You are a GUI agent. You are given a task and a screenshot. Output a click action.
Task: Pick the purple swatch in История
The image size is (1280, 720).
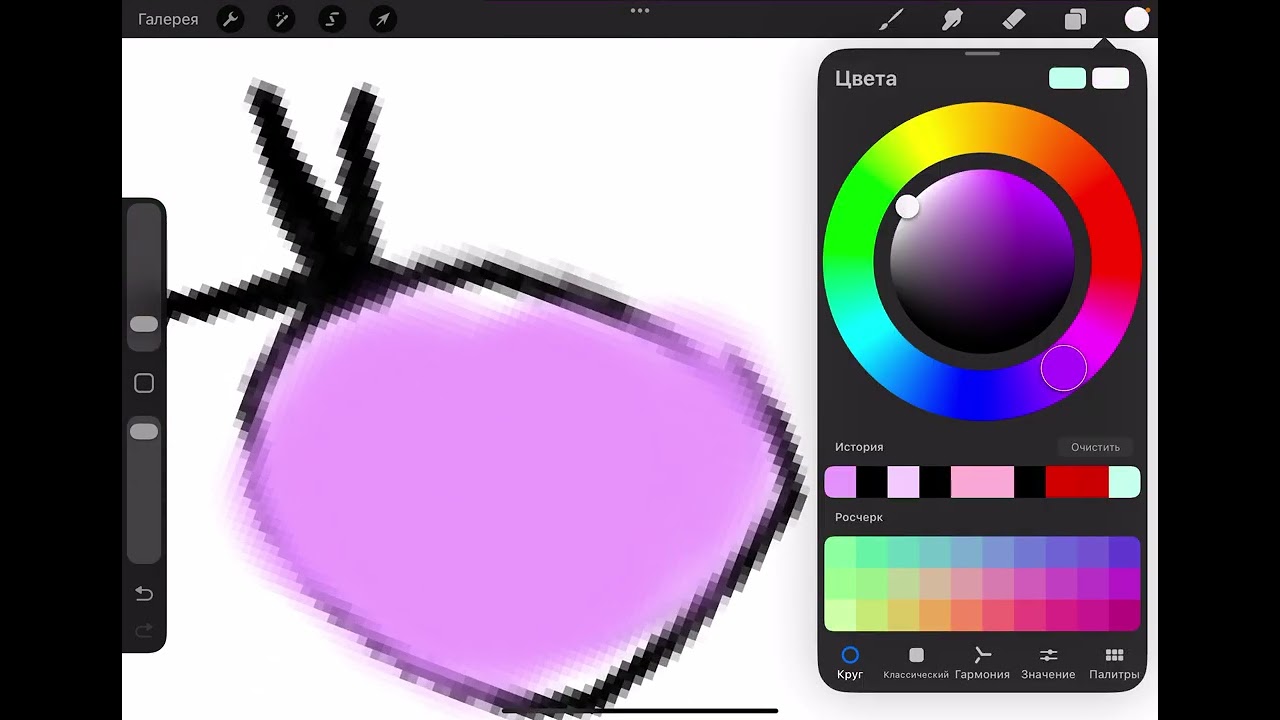click(x=840, y=482)
